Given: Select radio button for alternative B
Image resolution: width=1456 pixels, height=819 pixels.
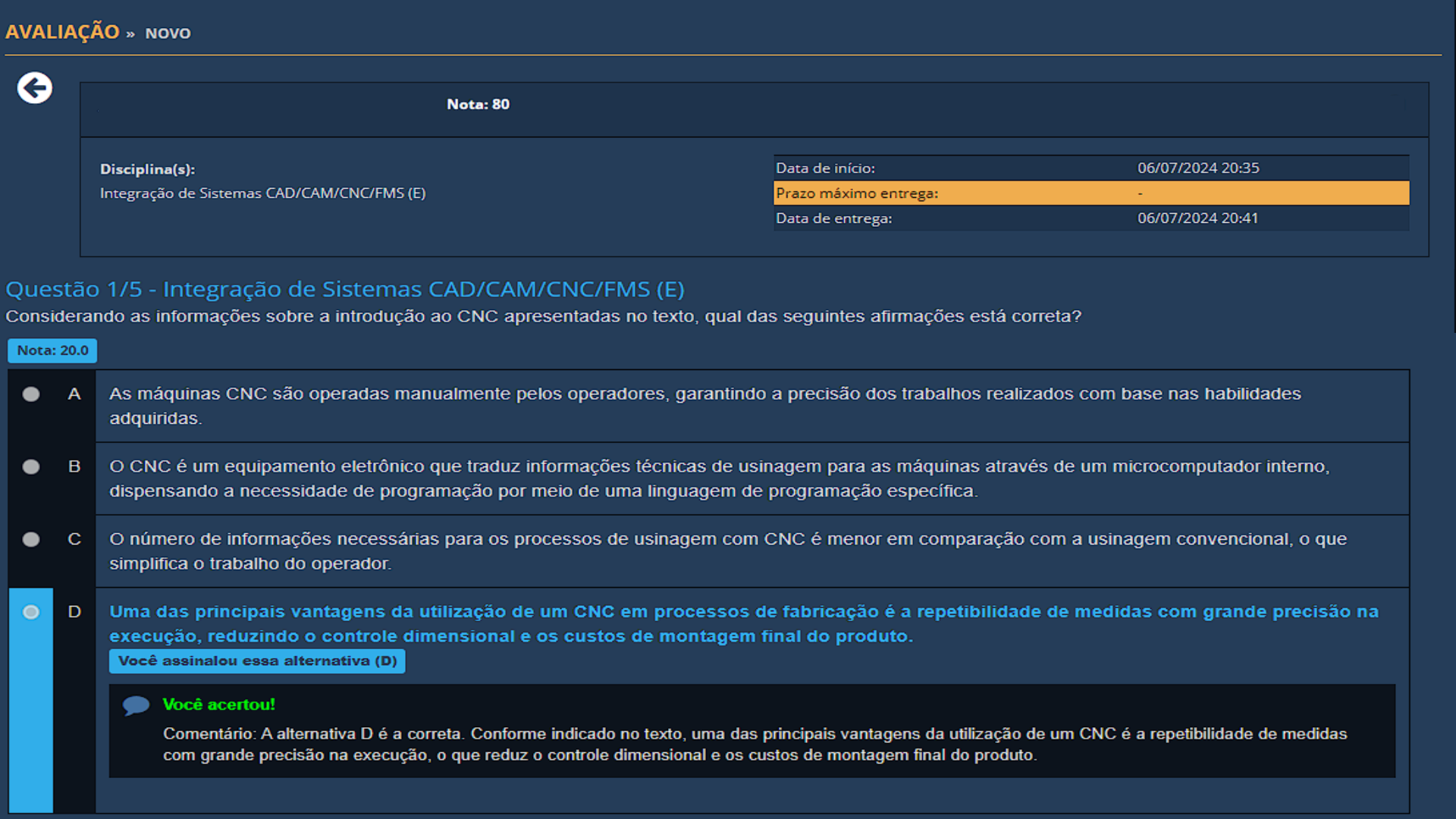Looking at the screenshot, I should 31,466.
